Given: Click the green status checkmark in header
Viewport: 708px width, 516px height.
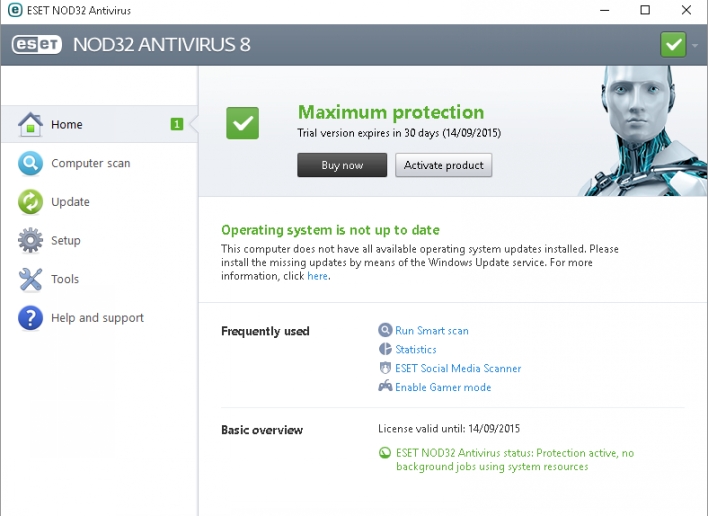Looking at the screenshot, I should pyautogui.click(x=673, y=44).
